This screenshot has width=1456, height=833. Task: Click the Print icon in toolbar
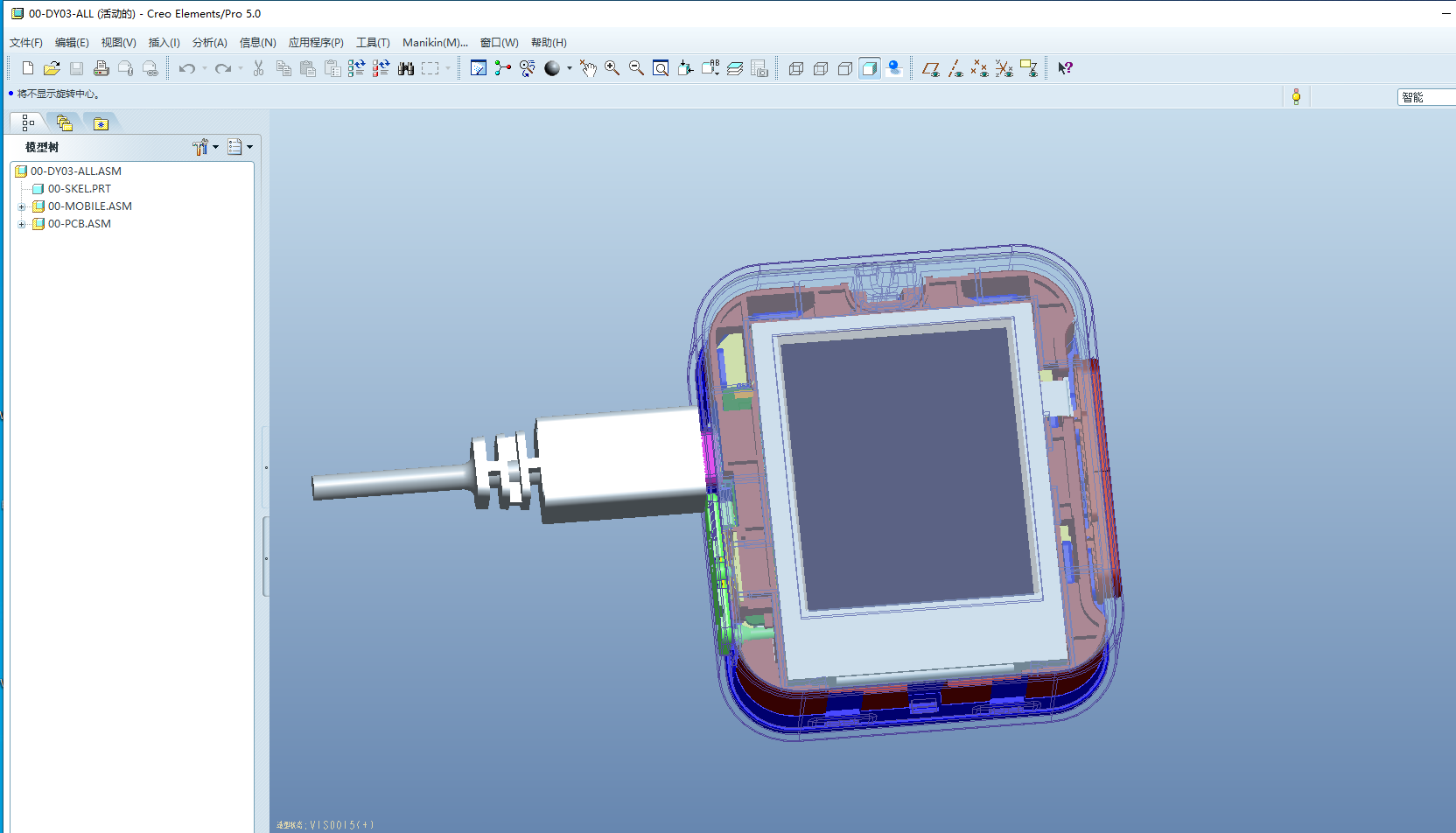(x=101, y=68)
